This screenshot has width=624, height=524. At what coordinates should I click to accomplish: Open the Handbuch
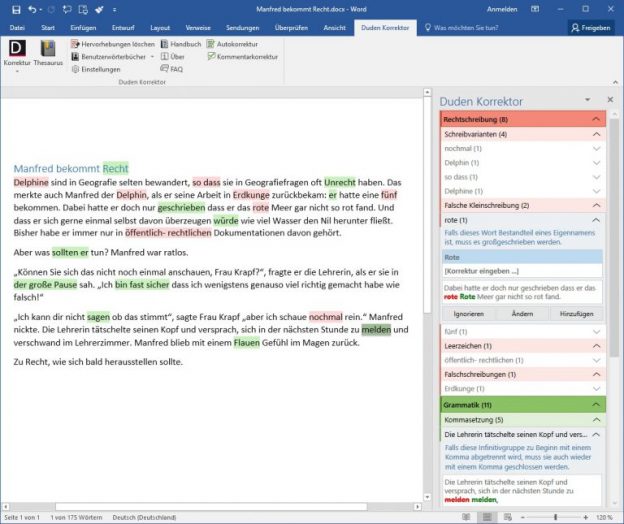(x=181, y=44)
